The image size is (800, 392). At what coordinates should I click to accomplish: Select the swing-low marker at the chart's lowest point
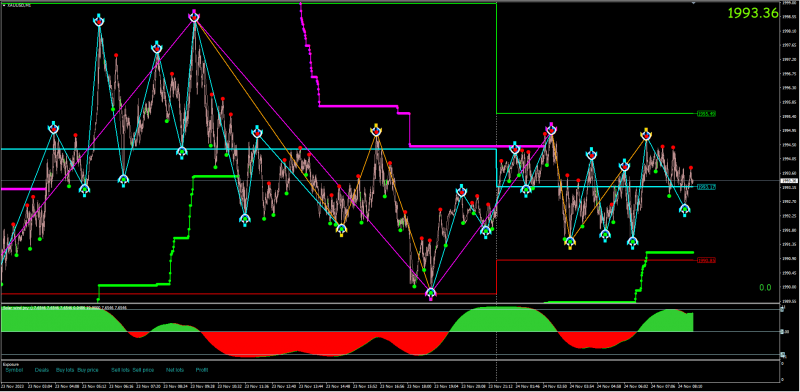(431, 293)
